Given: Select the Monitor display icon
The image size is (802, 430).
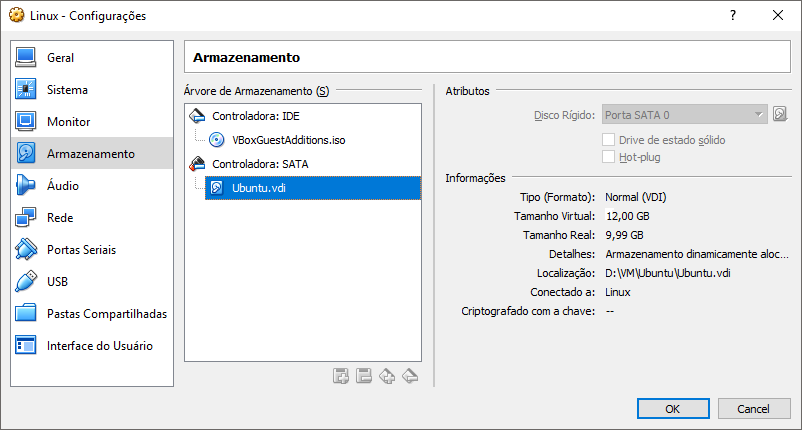Looking at the screenshot, I should click(x=26, y=122).
